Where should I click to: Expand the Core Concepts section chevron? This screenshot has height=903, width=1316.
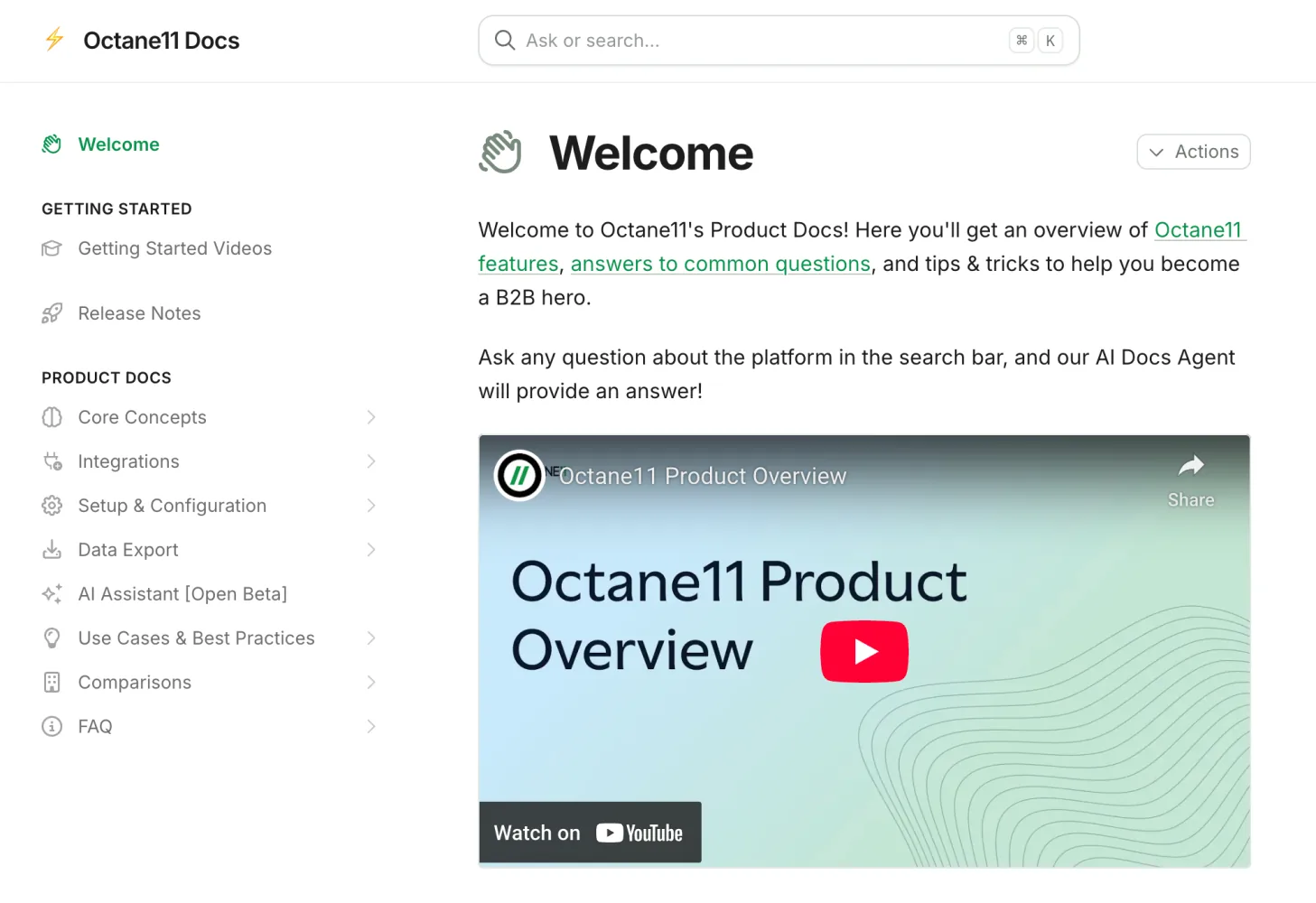370,417
